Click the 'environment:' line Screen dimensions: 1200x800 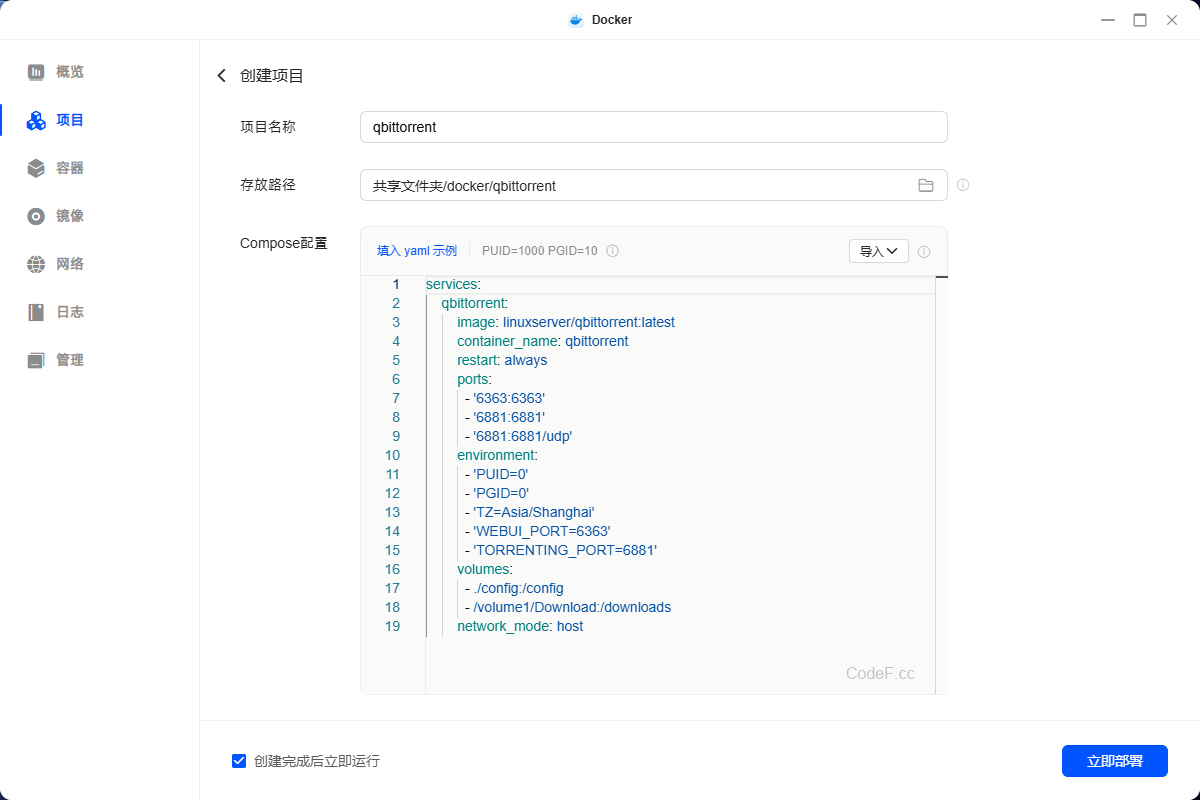(x=497, y=455)
